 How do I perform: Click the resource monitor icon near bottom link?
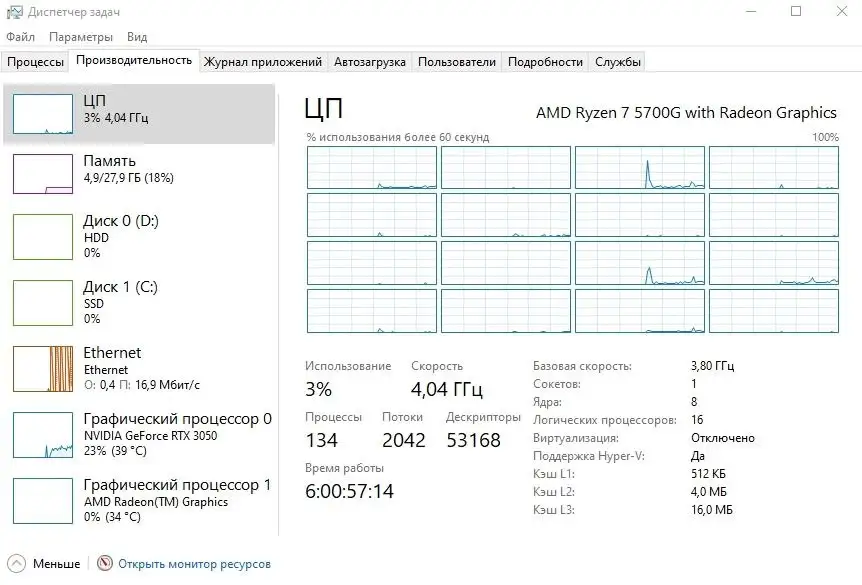click(102, 563)
